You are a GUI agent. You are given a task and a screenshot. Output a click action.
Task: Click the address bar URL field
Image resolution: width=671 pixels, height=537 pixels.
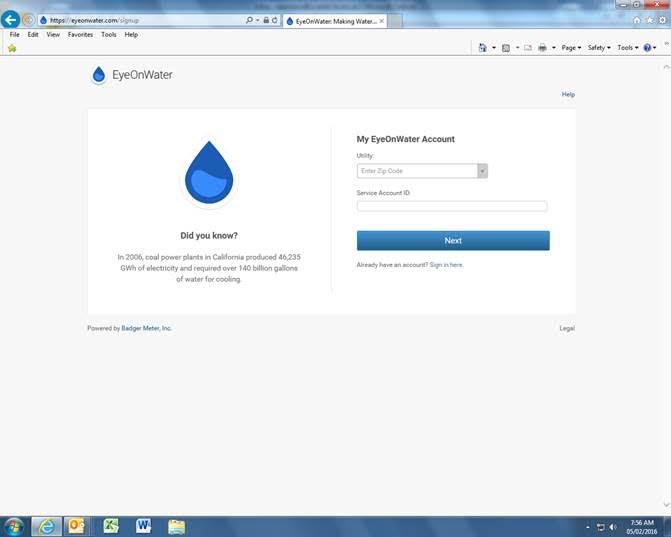tap(145, 20)
